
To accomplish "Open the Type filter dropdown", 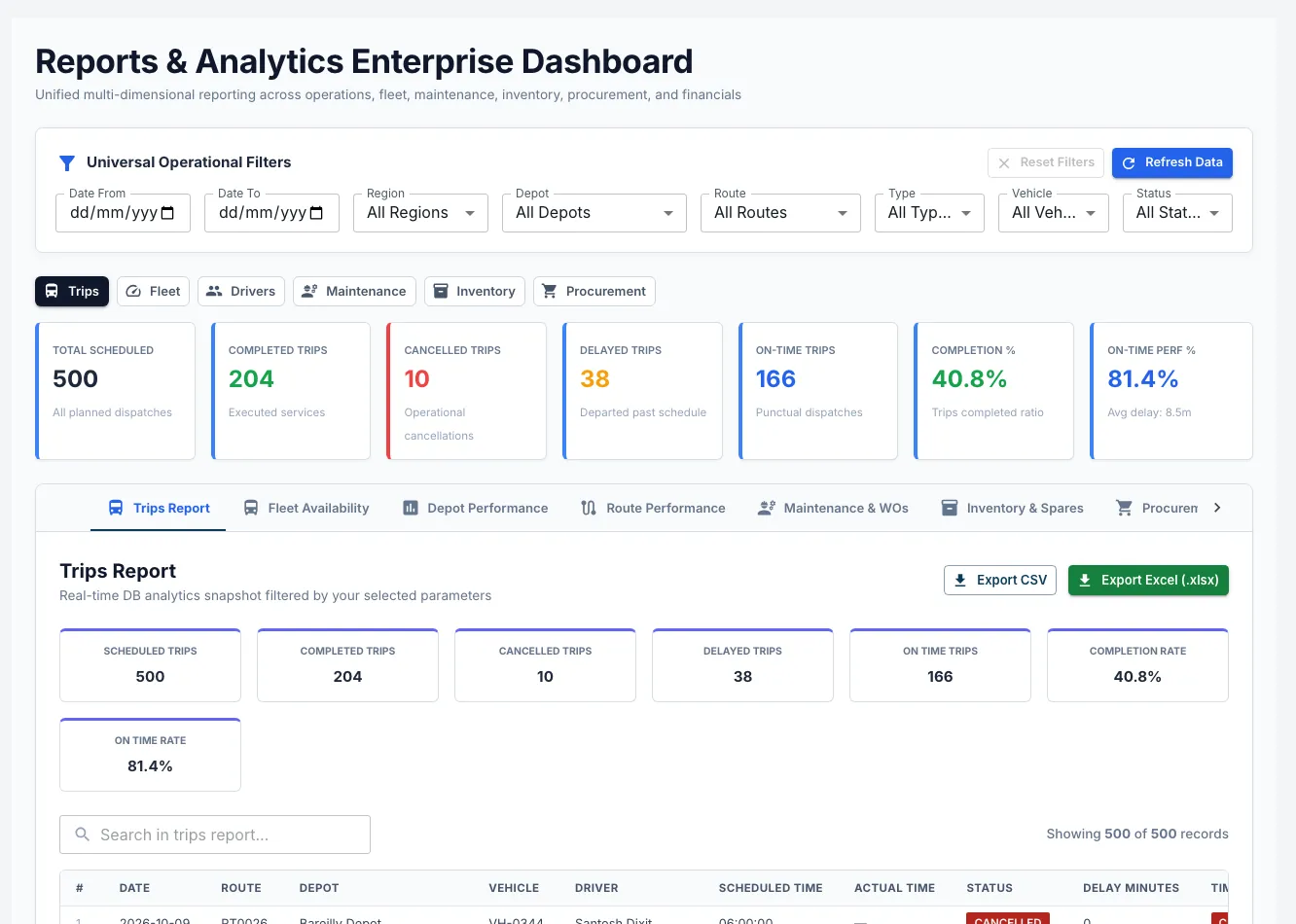I will pyautogui.click(x=929, y=213).
